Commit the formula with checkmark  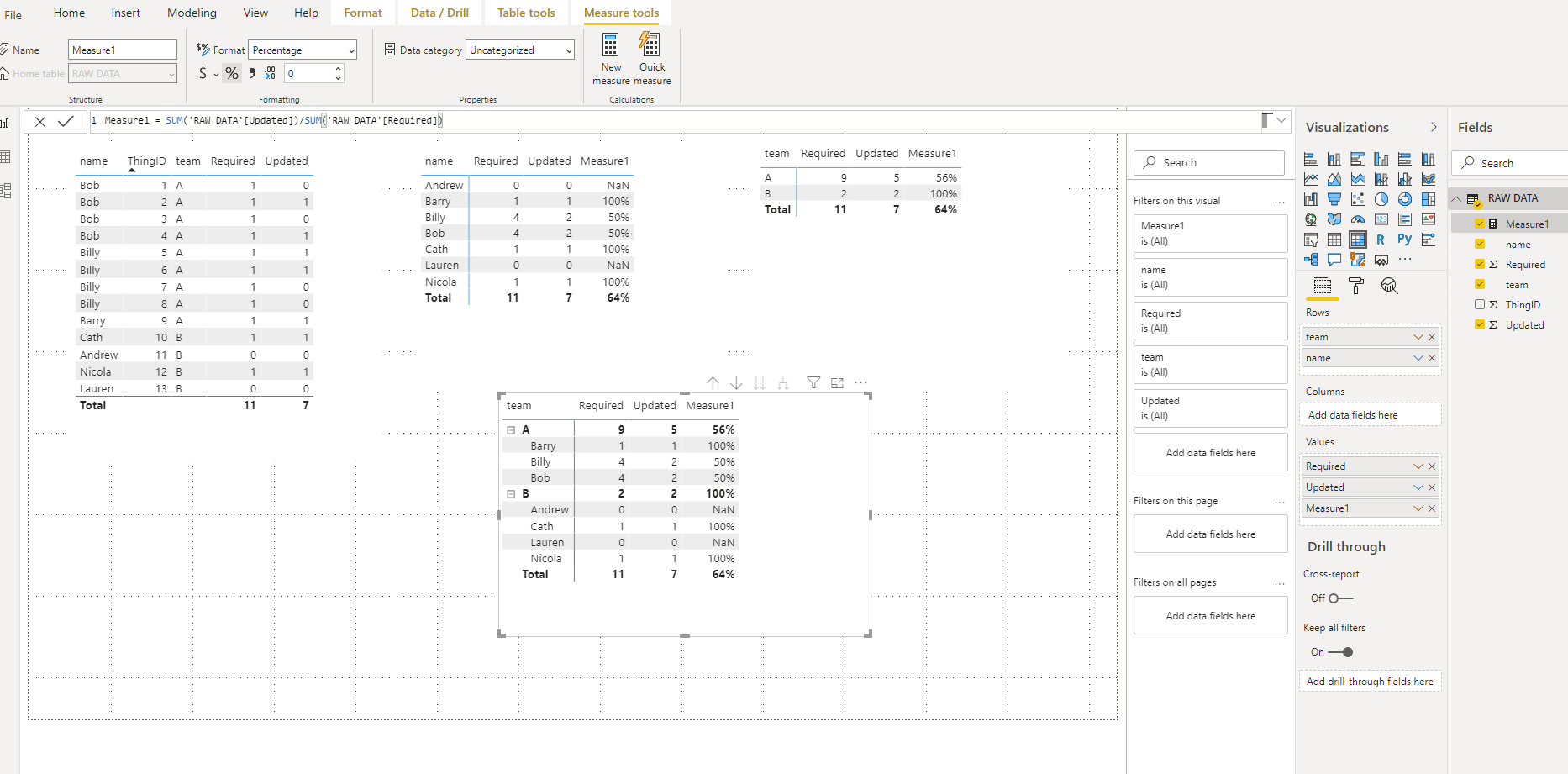[66, 121]
